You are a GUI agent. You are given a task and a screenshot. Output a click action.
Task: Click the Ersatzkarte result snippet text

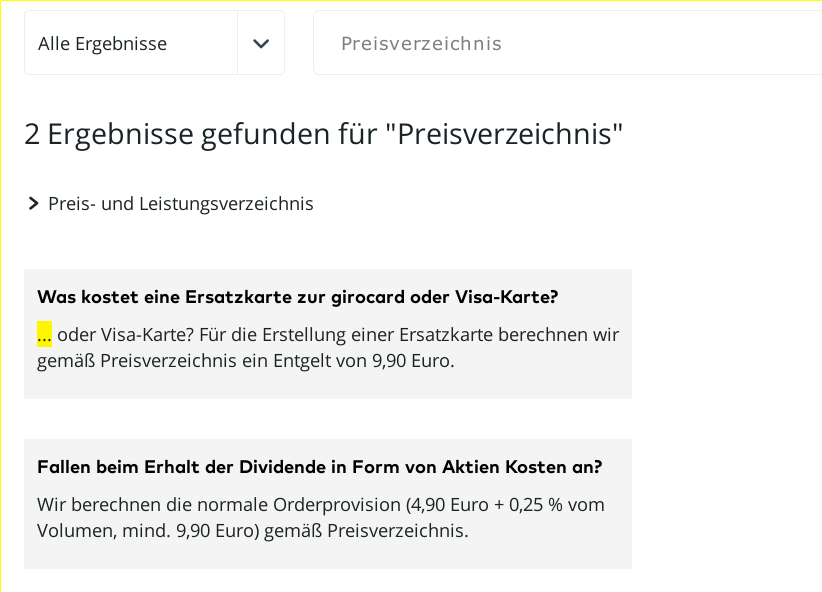tap(328, 347)
